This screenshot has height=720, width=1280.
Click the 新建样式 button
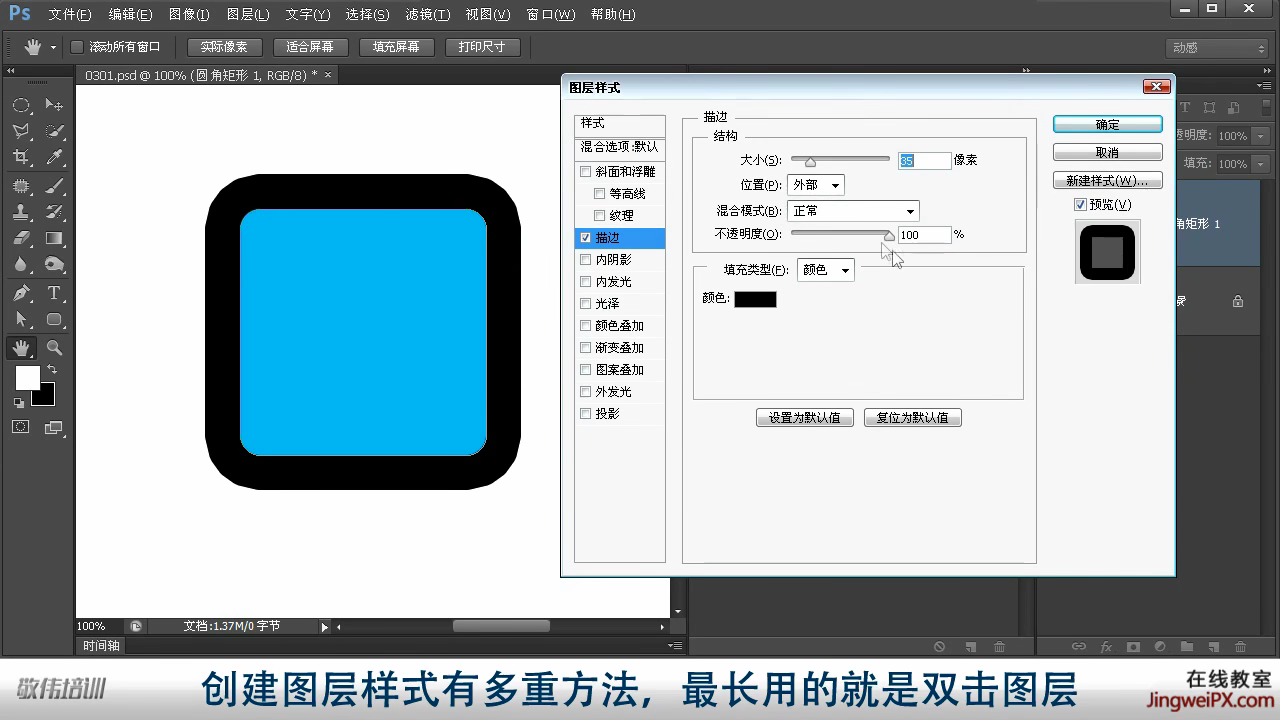[1108, 181]
